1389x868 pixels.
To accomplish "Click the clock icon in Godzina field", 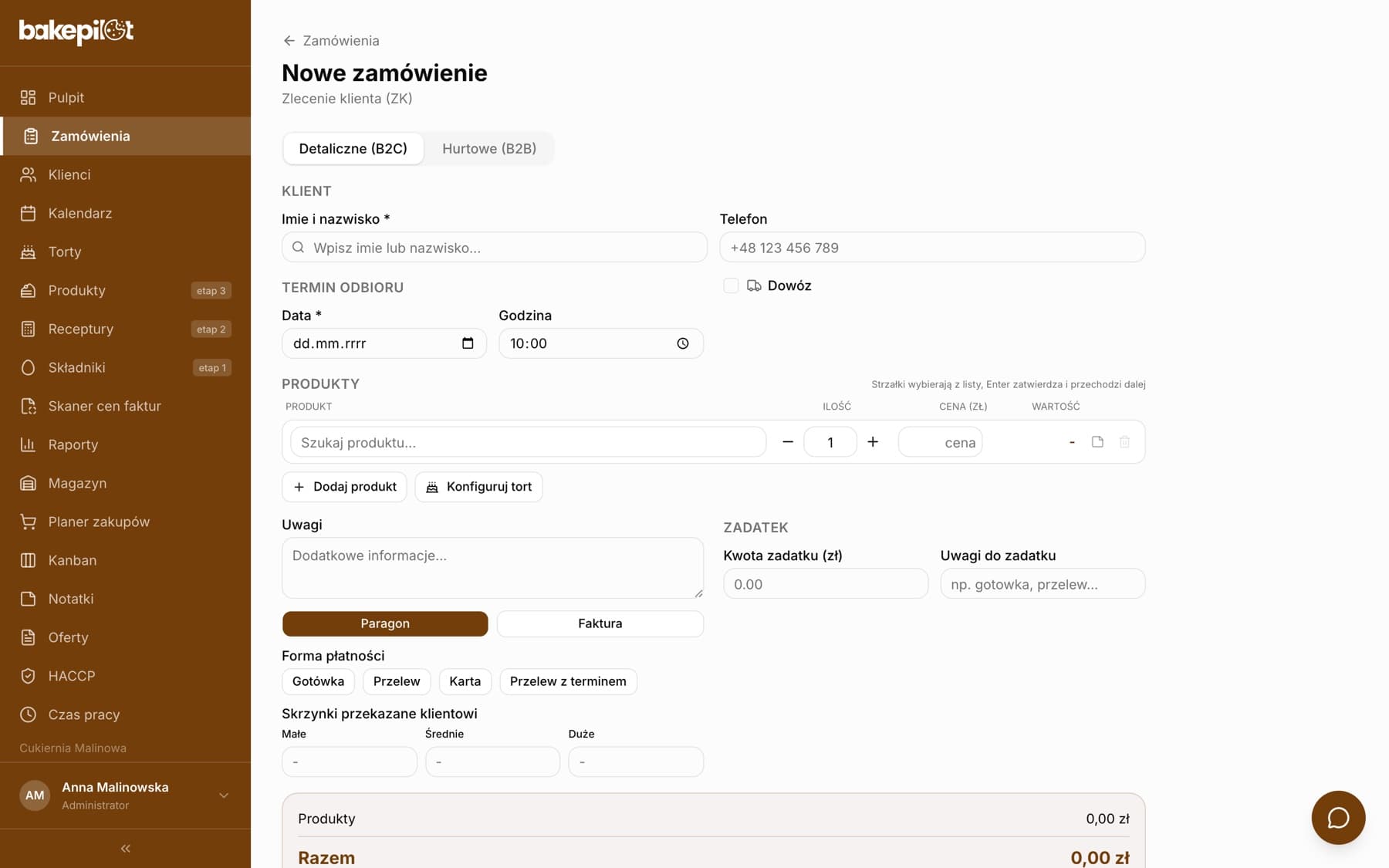I will (683, 343).
